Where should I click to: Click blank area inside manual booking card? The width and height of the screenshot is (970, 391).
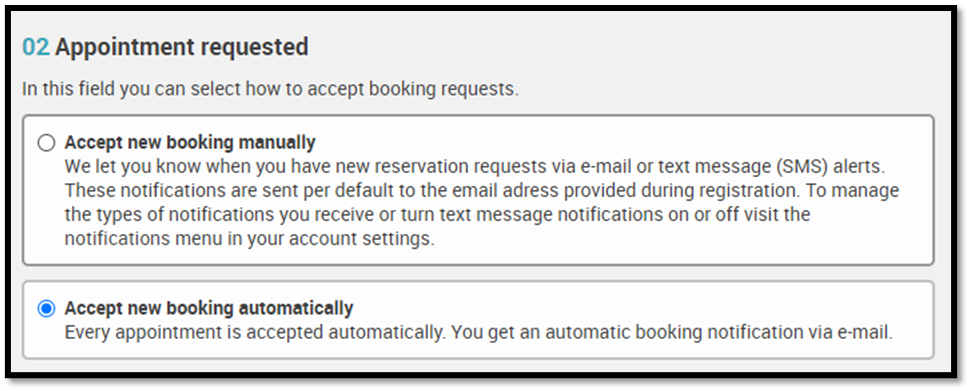point(680,244)
